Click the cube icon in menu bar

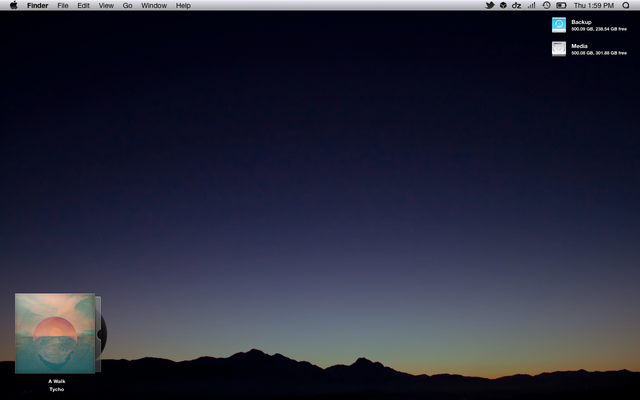point(503,5)
